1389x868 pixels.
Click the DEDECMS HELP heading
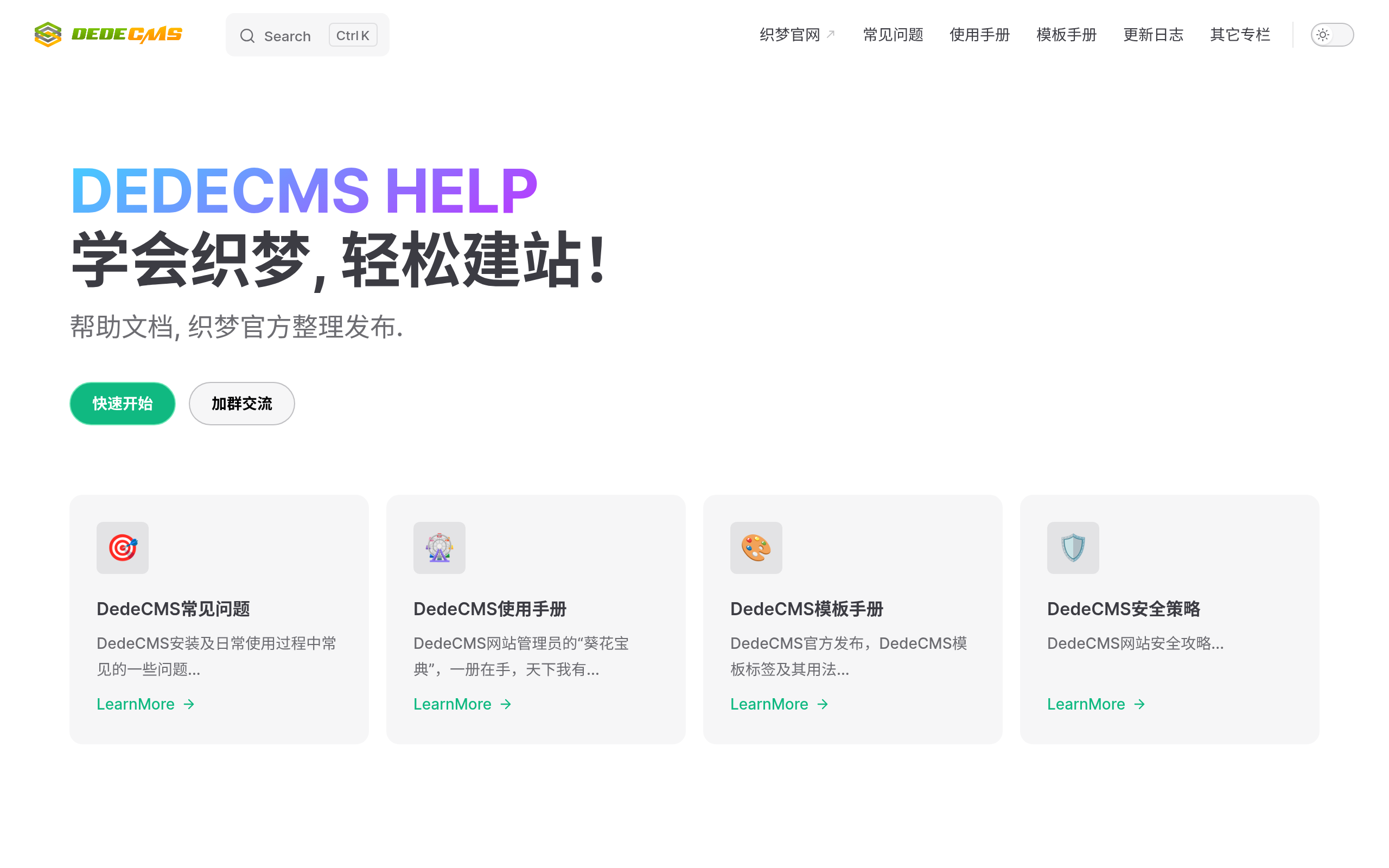[304, 190]
